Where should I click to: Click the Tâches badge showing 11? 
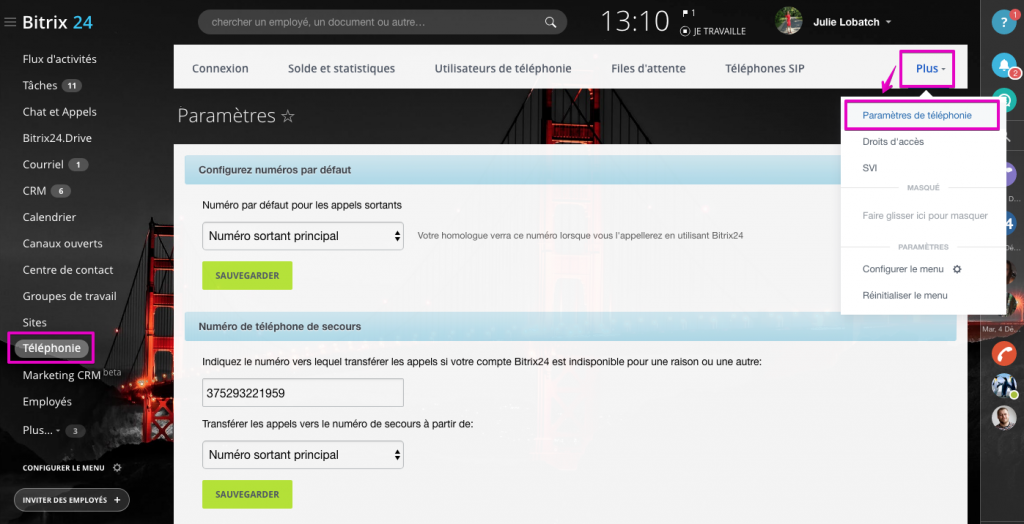pos(72,86)
